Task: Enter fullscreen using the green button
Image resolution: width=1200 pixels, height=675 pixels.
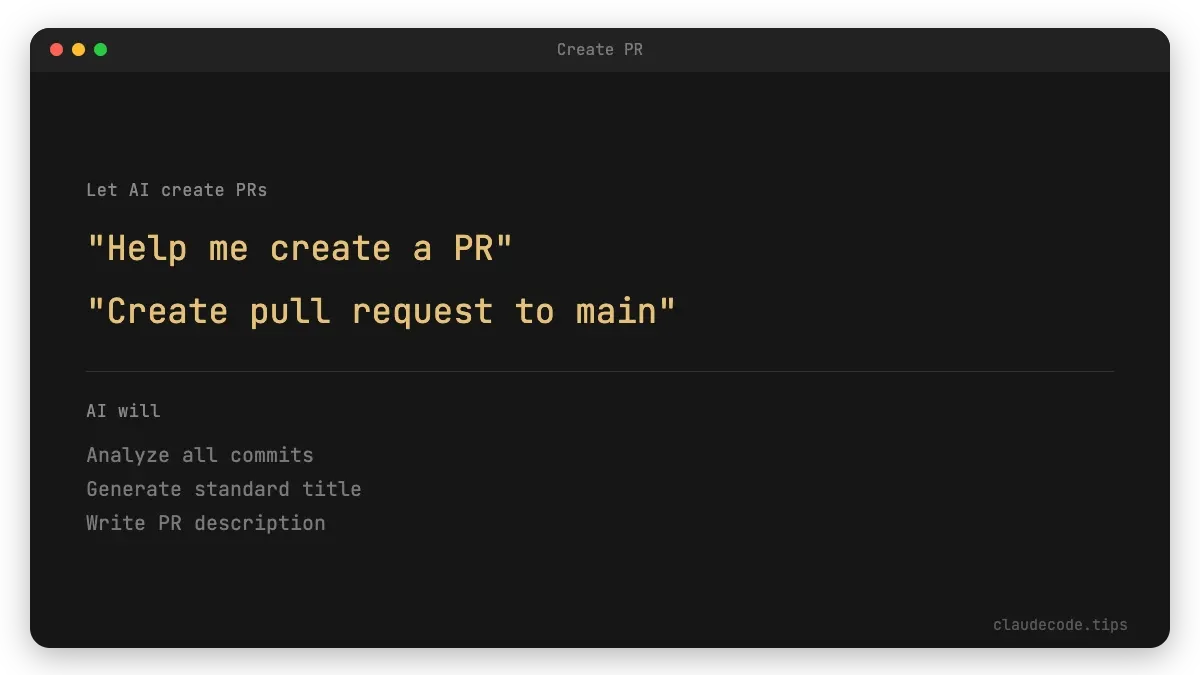Action: [99, 48]
